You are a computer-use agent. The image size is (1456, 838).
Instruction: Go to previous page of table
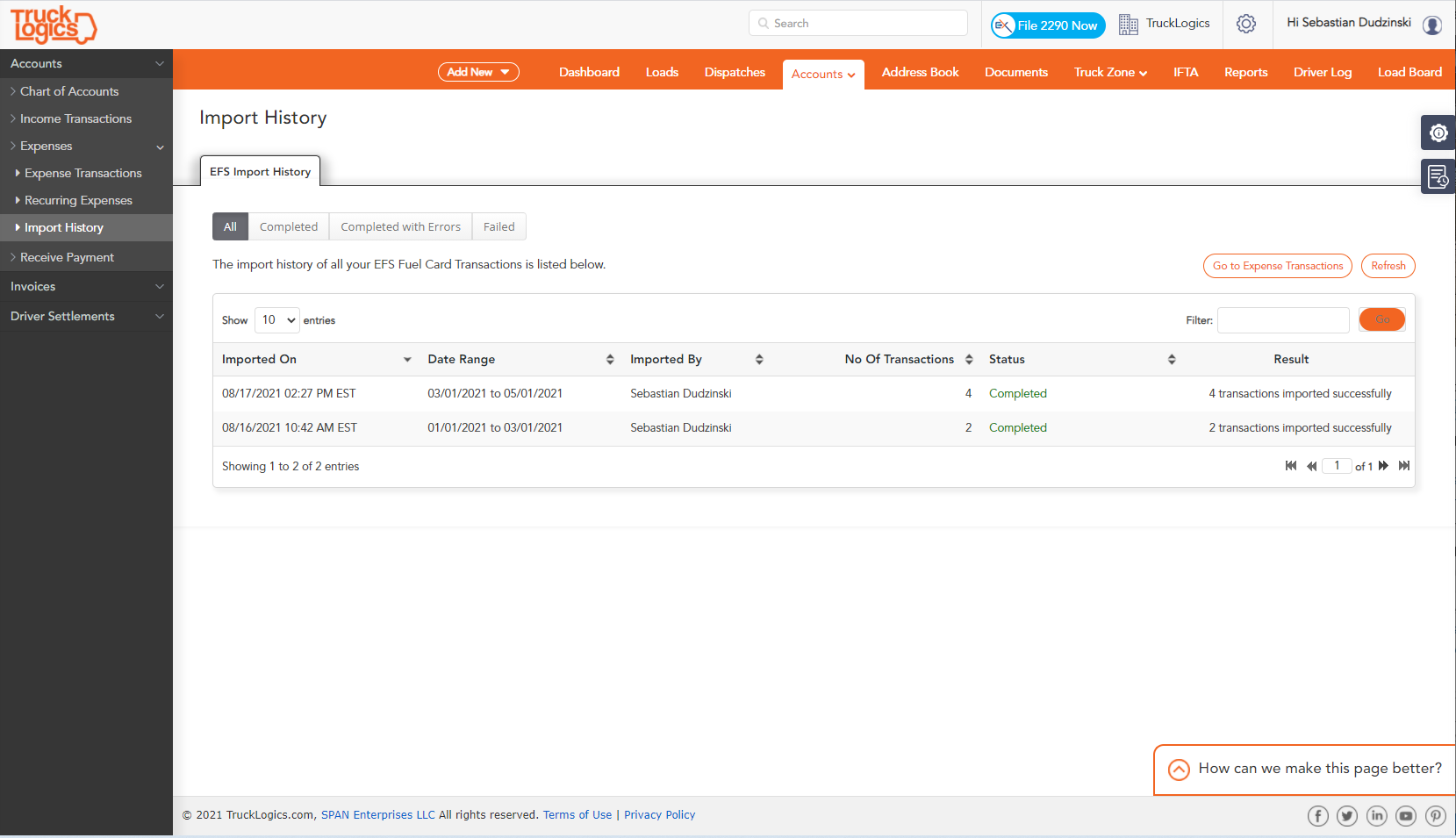point(1312,466)
